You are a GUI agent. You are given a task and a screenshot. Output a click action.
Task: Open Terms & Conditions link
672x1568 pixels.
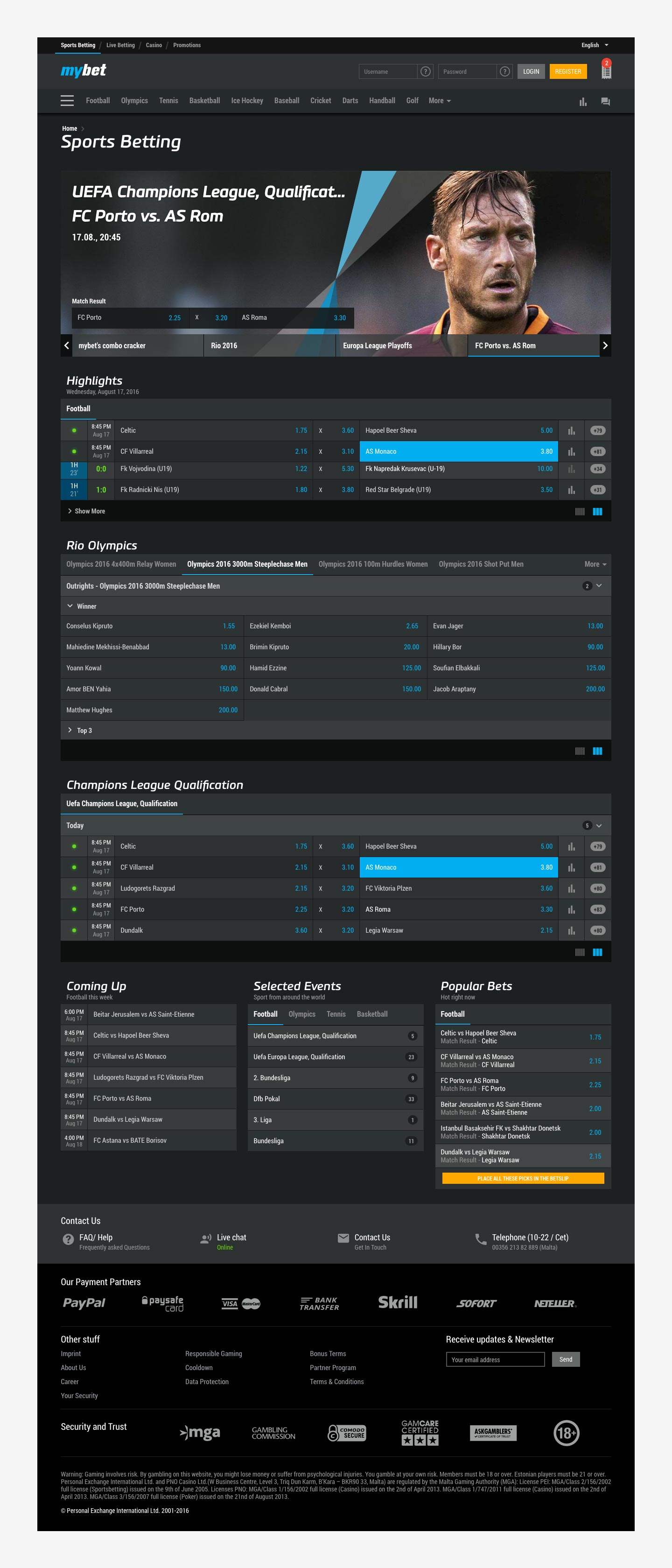click(x=336, y=1382)
